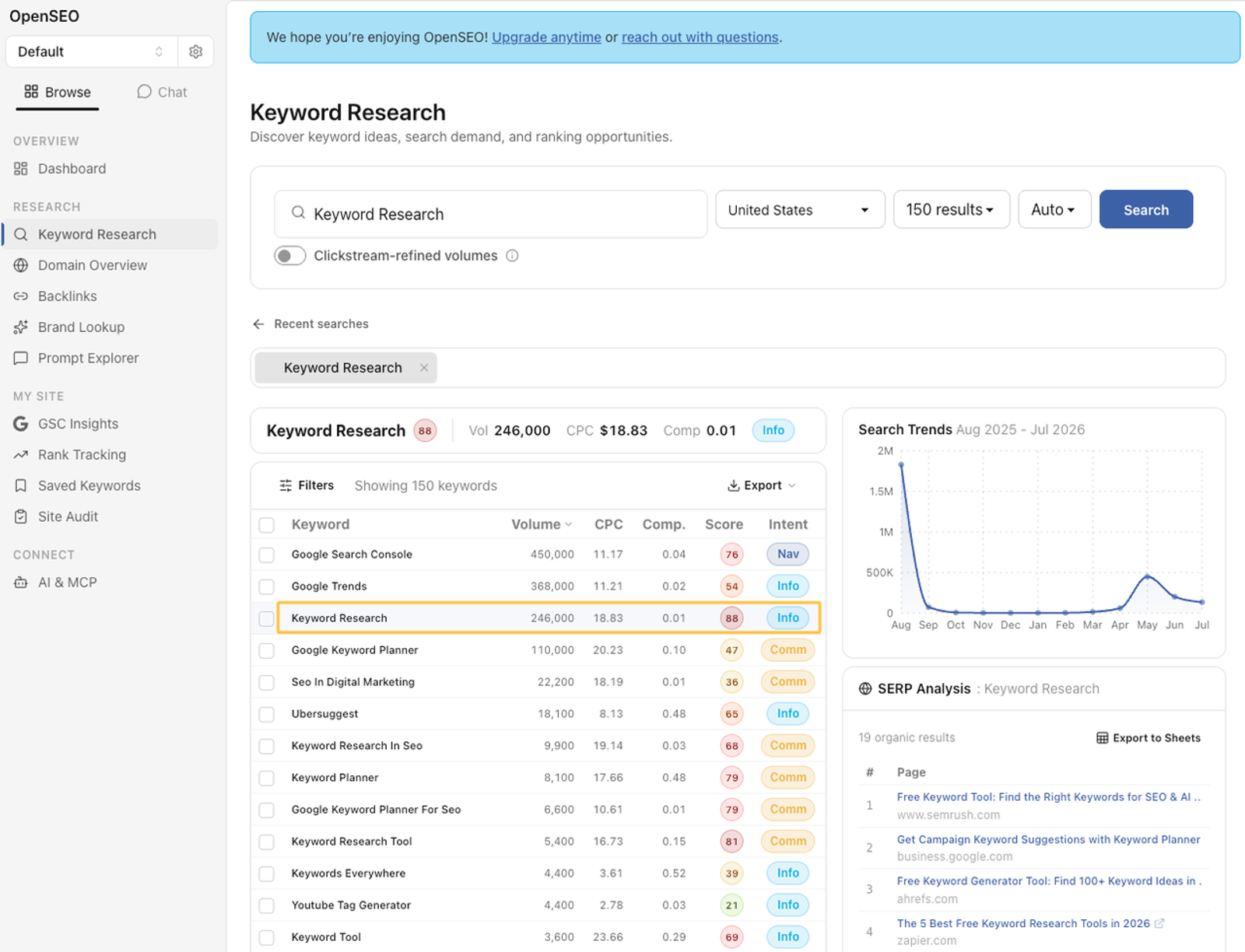Click the Export to Sheets button
Viewport: 1245px width, 952px height.
pyautogui.click(x=1149, y=738)
